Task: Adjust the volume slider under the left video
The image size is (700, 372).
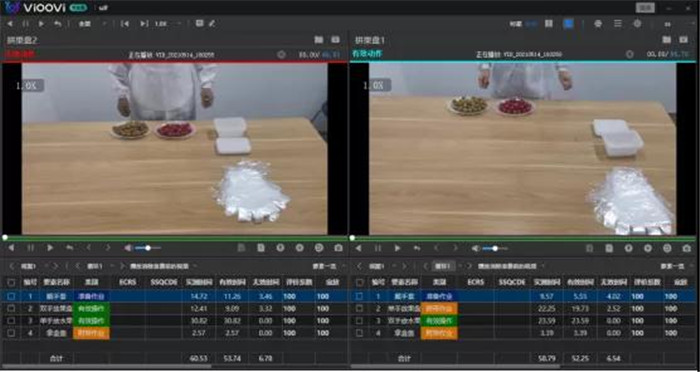Action: pyautogui.click(x=148, y=248)
